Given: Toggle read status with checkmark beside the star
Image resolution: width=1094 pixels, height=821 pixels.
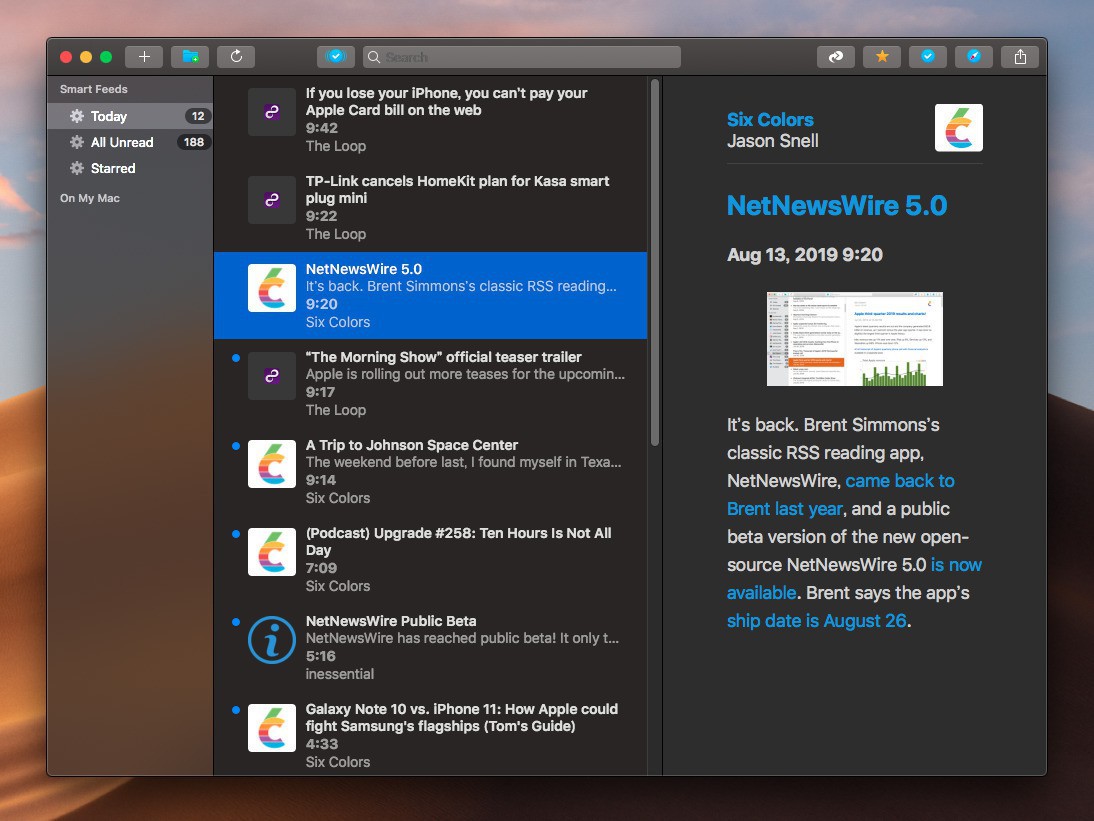Looking at the screenshot, I should click(927, 57).
